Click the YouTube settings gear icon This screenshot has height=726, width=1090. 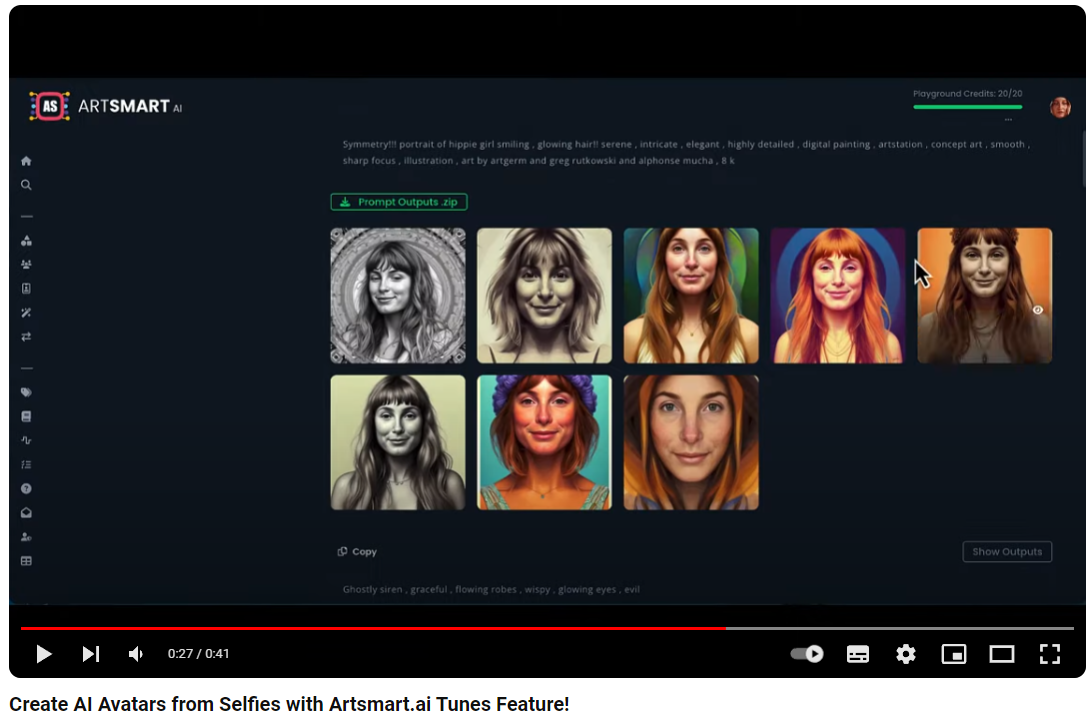(906, 654)
